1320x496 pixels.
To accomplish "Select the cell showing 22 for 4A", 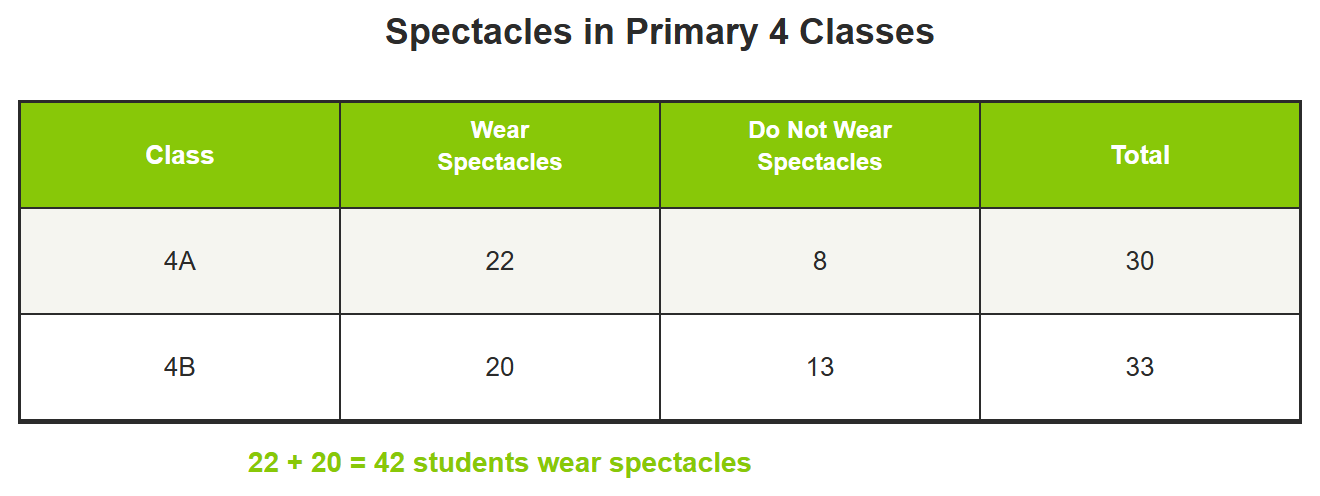I will (x=500, y=261).
